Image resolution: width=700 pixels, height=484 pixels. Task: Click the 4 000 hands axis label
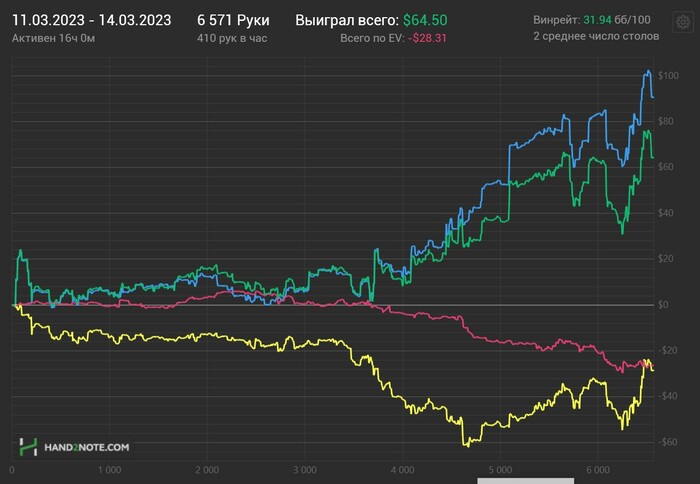tap(403, 470)
